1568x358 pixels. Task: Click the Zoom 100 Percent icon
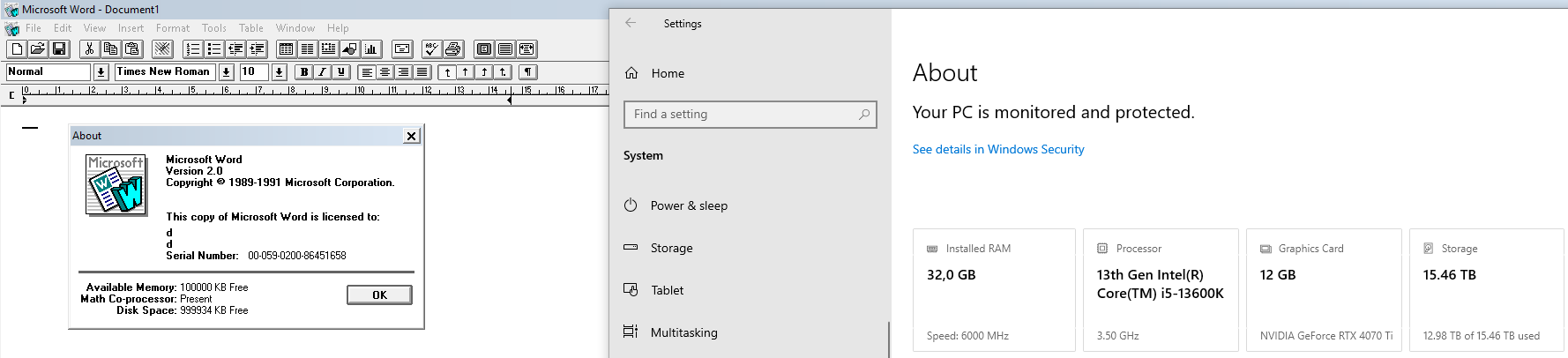505,49
